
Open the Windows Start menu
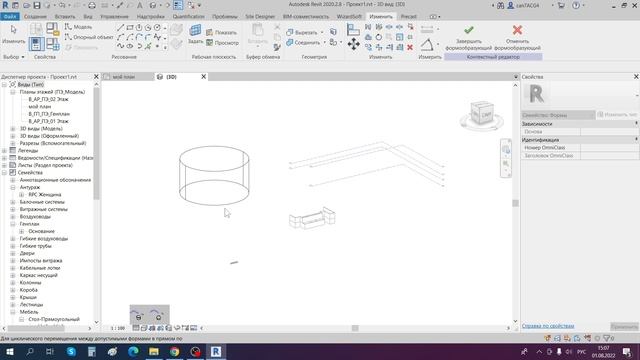(9, 351)
